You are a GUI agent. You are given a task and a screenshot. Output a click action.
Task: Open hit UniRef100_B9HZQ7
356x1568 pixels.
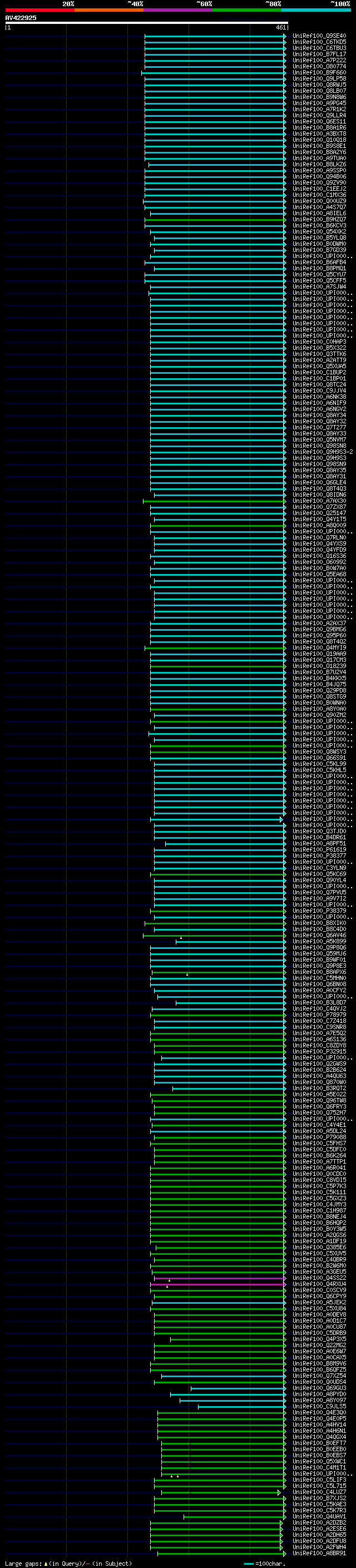click(319, 220)
